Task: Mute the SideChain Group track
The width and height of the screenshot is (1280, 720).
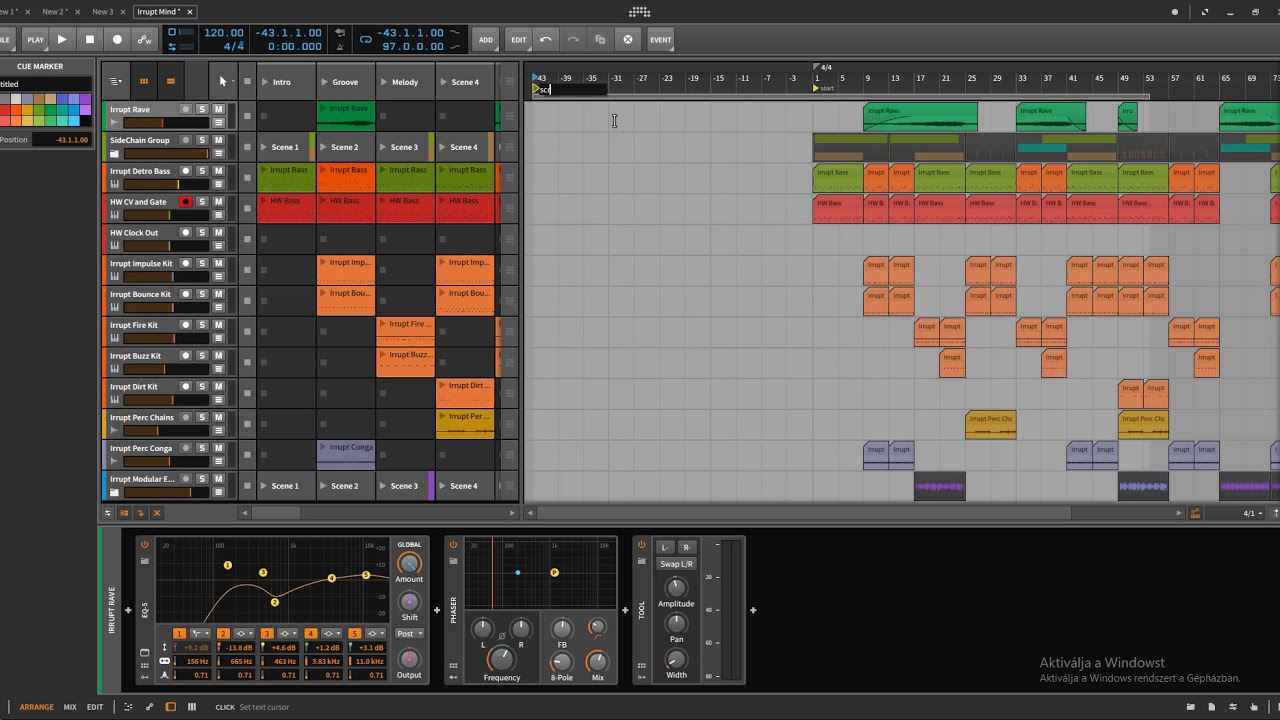Action: point(218,140)
